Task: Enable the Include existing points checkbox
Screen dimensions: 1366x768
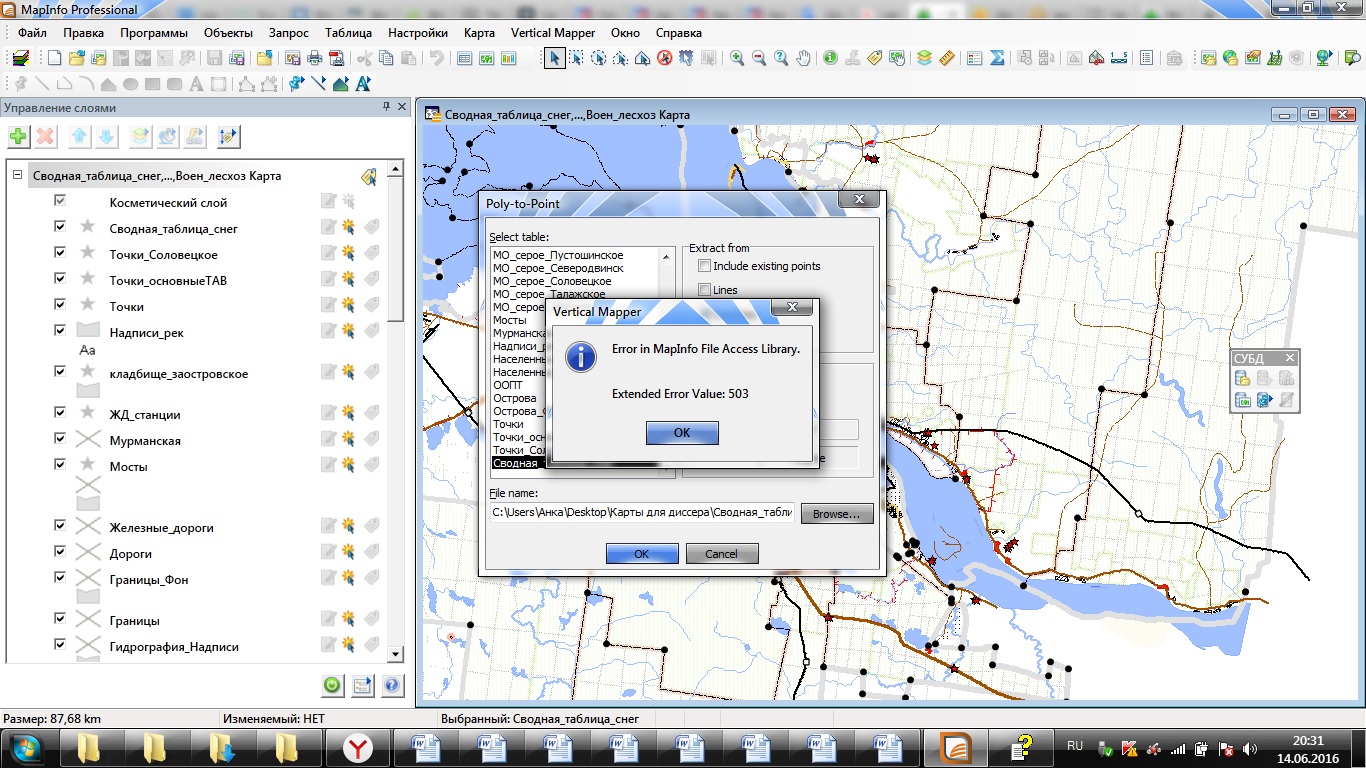Action: pos(705,266)
